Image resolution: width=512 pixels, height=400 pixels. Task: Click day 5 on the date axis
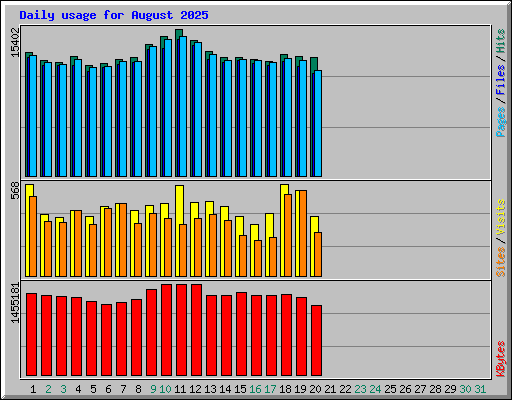coord(93,389)
